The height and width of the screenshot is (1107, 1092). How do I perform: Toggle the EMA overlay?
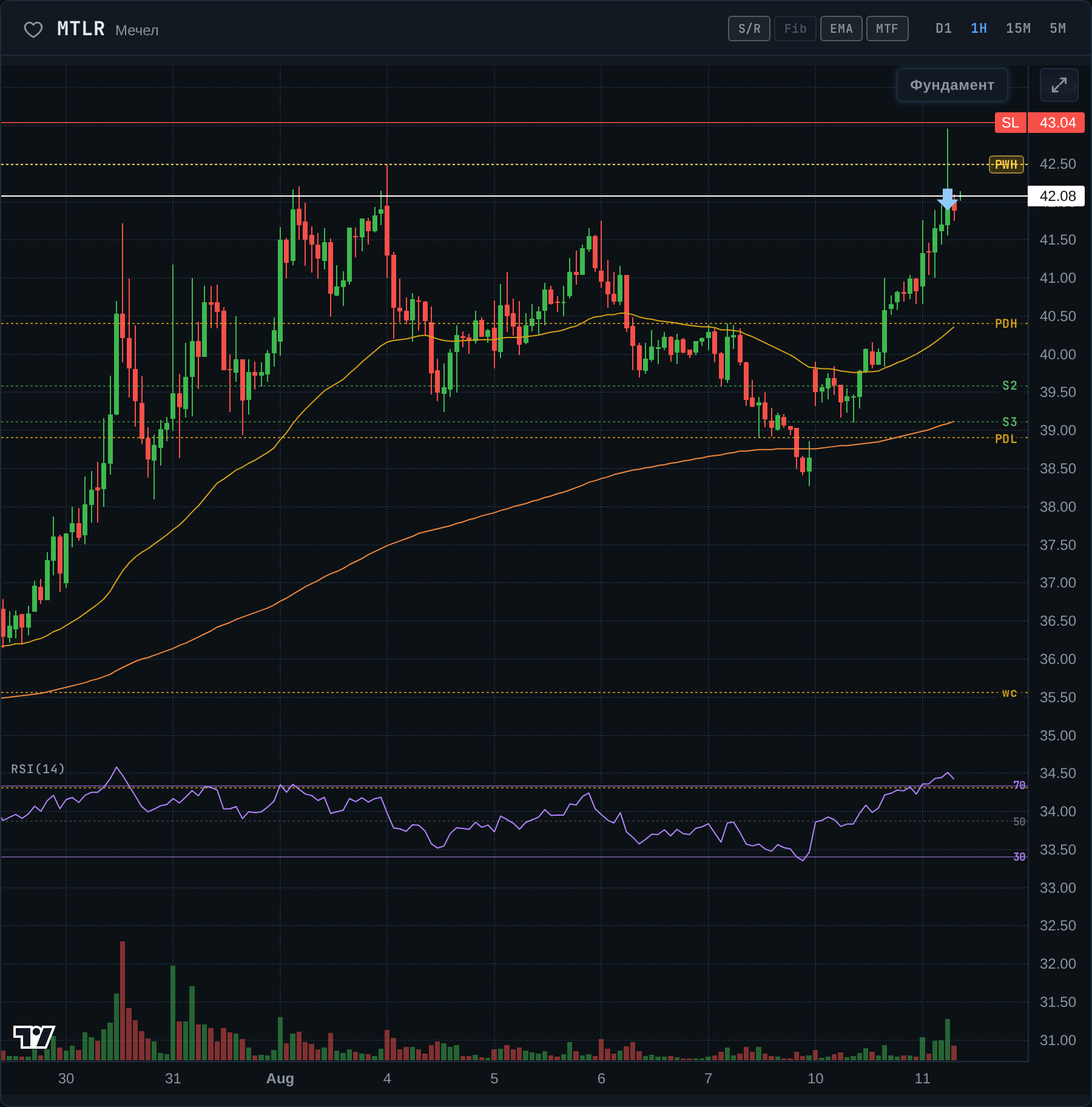[x=841, y=29]
